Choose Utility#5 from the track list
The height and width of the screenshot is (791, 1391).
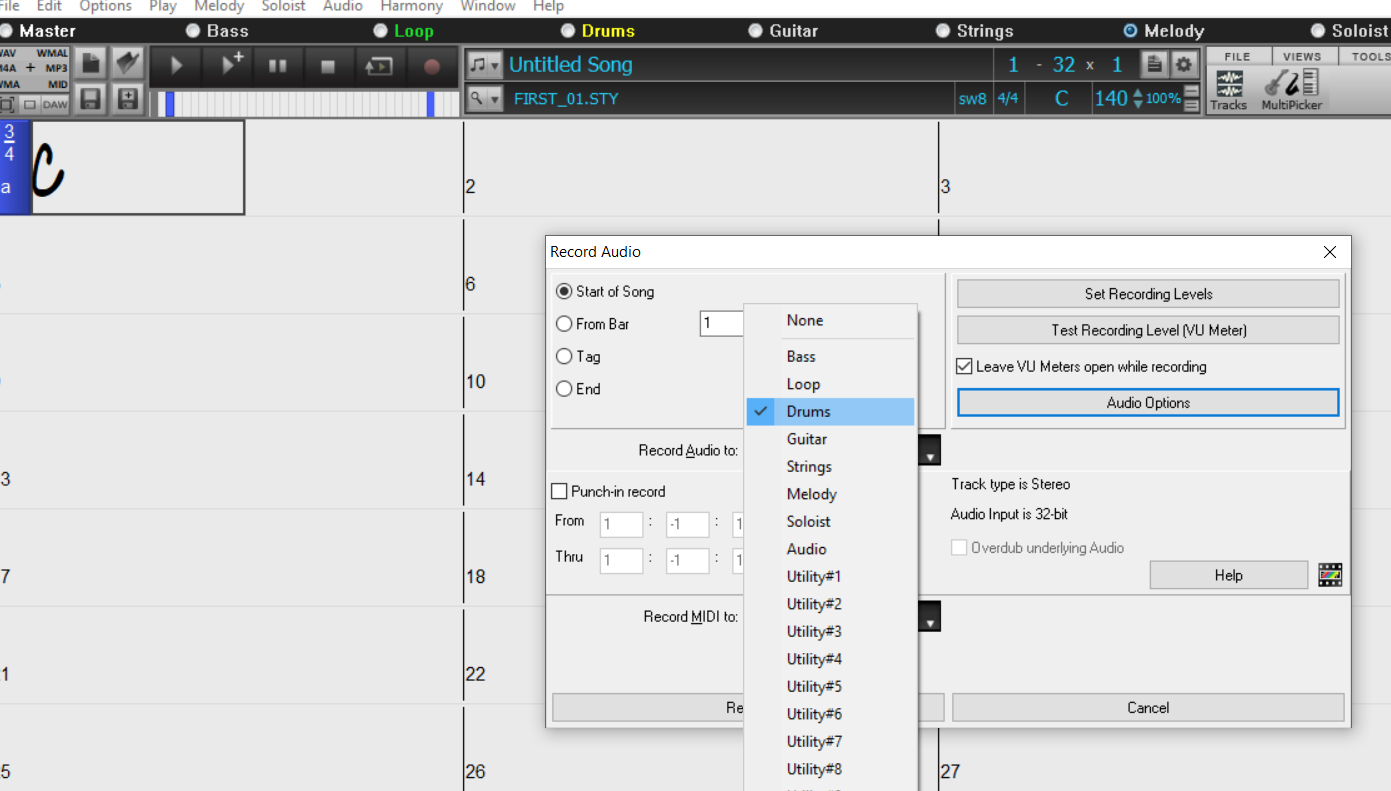click(x=831, y=687)
